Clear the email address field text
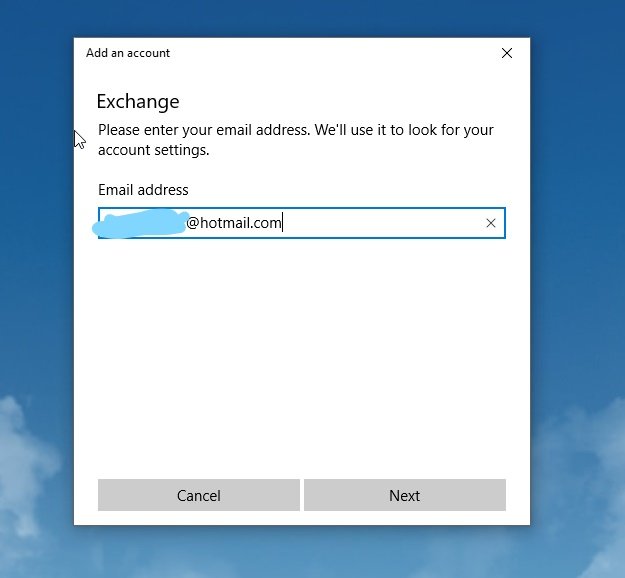Image resolution: width=625 pixels, height=578 pixels. (491, 223)
